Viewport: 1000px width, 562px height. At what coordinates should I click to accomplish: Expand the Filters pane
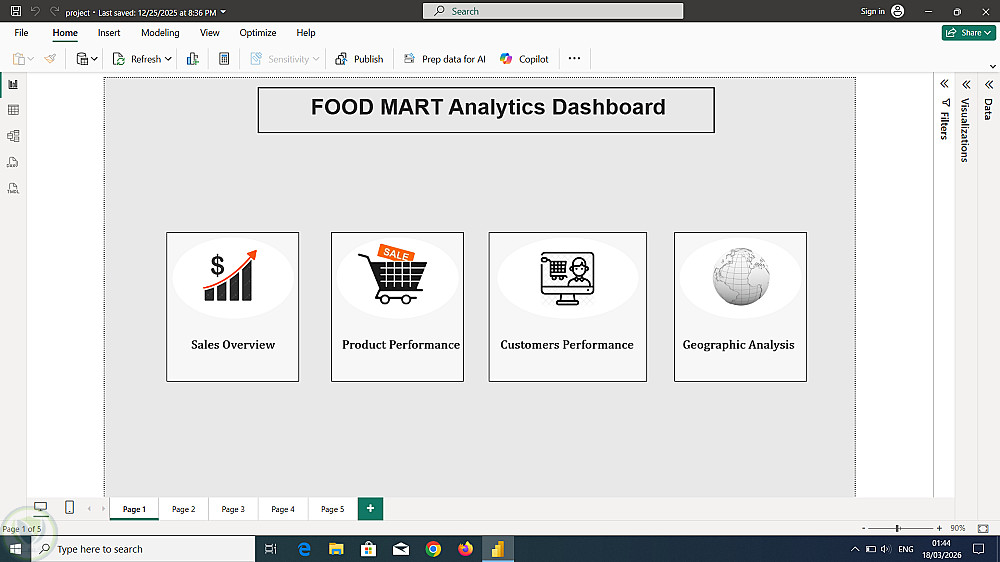pyautogui.click(x=944, y=84)
